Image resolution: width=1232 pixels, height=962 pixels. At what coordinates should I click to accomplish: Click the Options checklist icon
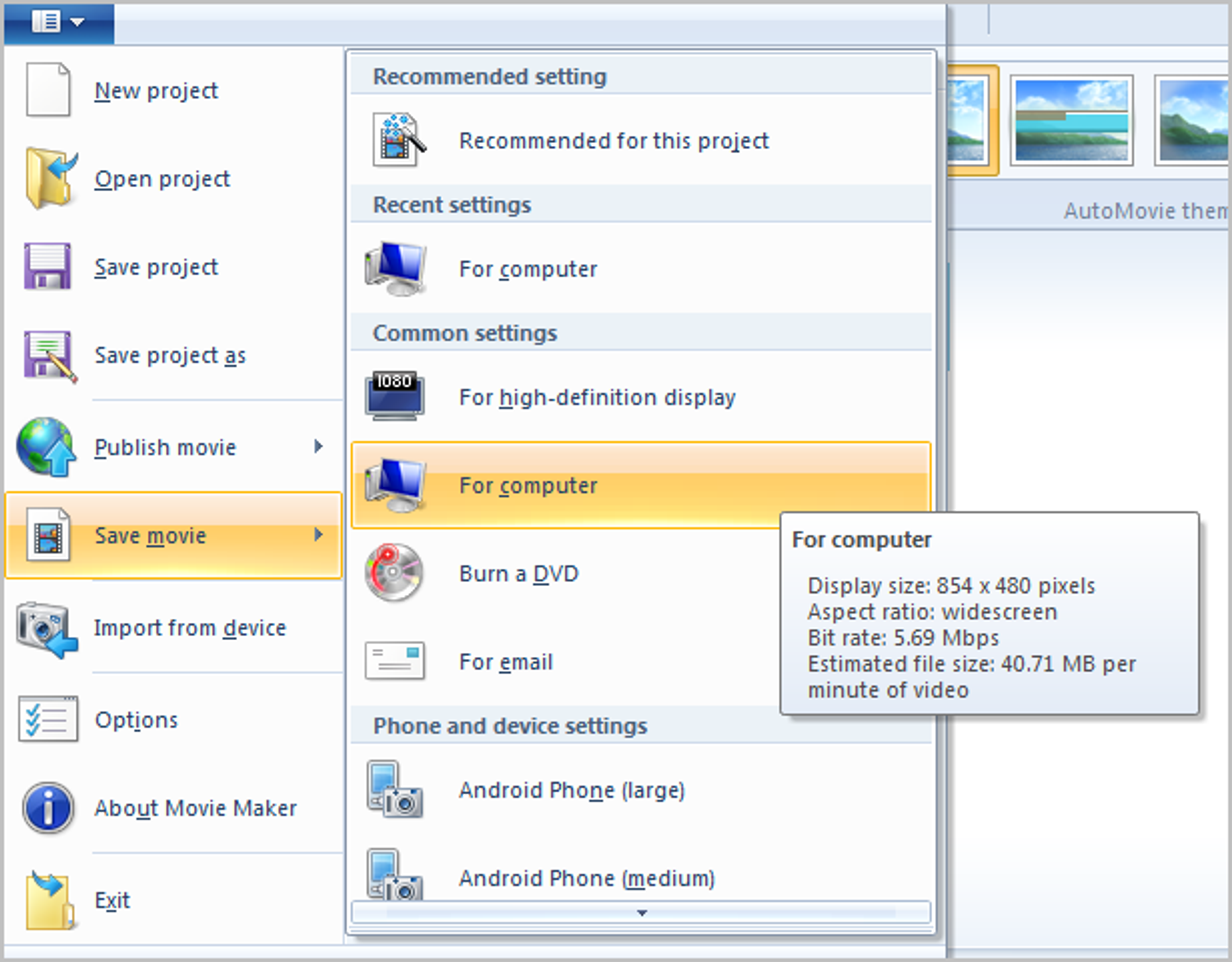click(x=47, y=719)
